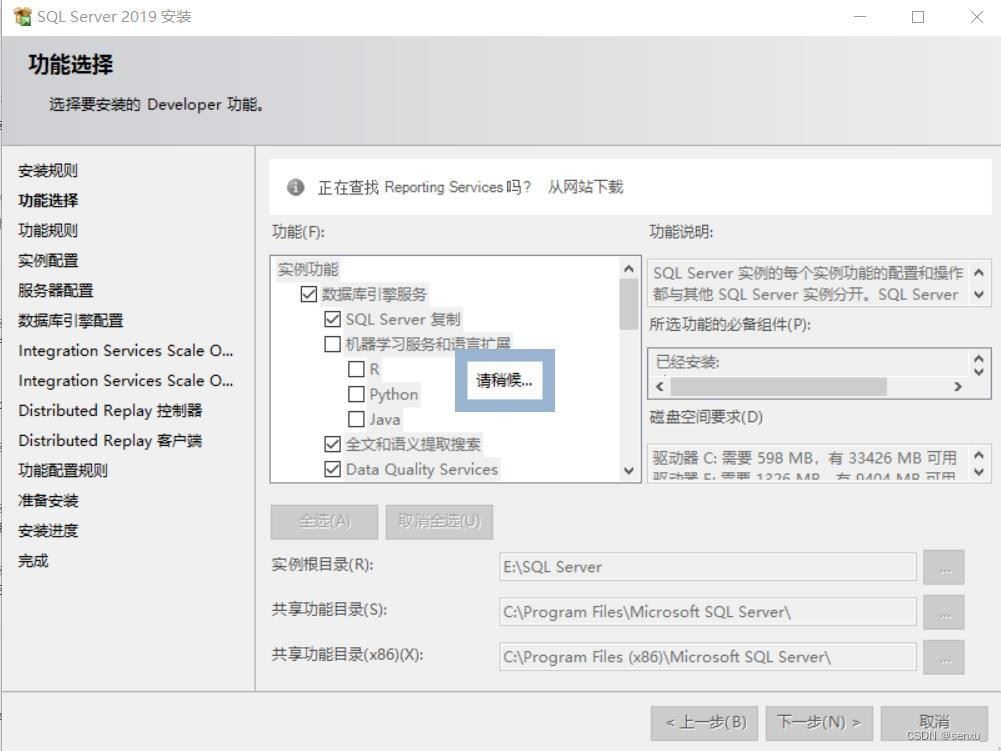The image size is (1001, 751).
Task: Browse for 共享功能目录(S) with ellipsis button
Action: [944, 612]
